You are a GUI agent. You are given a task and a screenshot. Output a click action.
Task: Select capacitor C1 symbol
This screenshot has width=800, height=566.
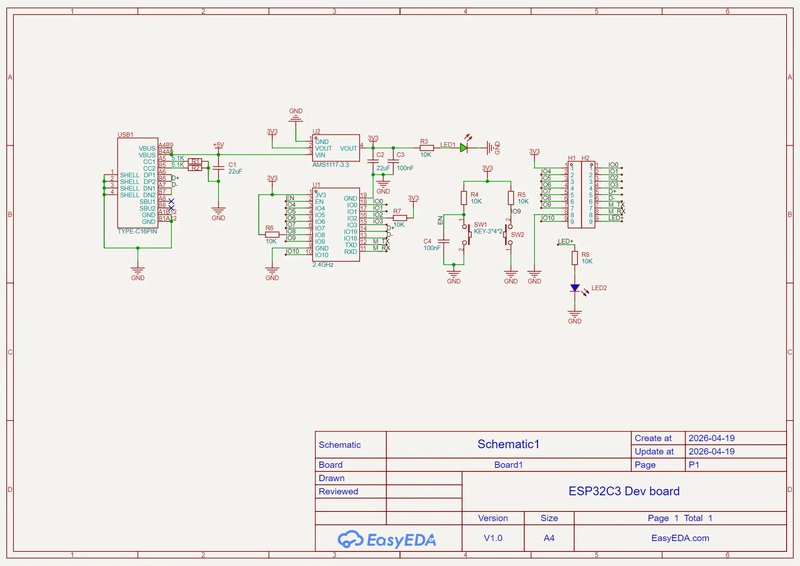(218, 167)
